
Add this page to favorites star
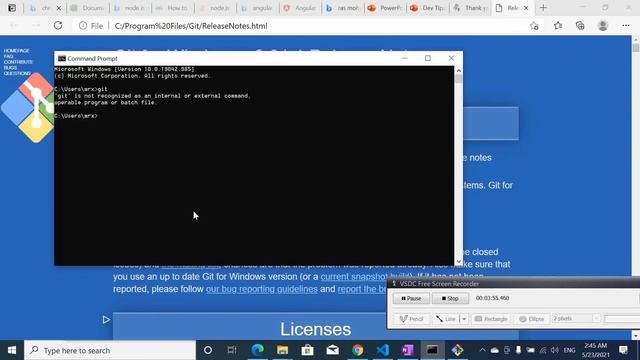[534, 26]
